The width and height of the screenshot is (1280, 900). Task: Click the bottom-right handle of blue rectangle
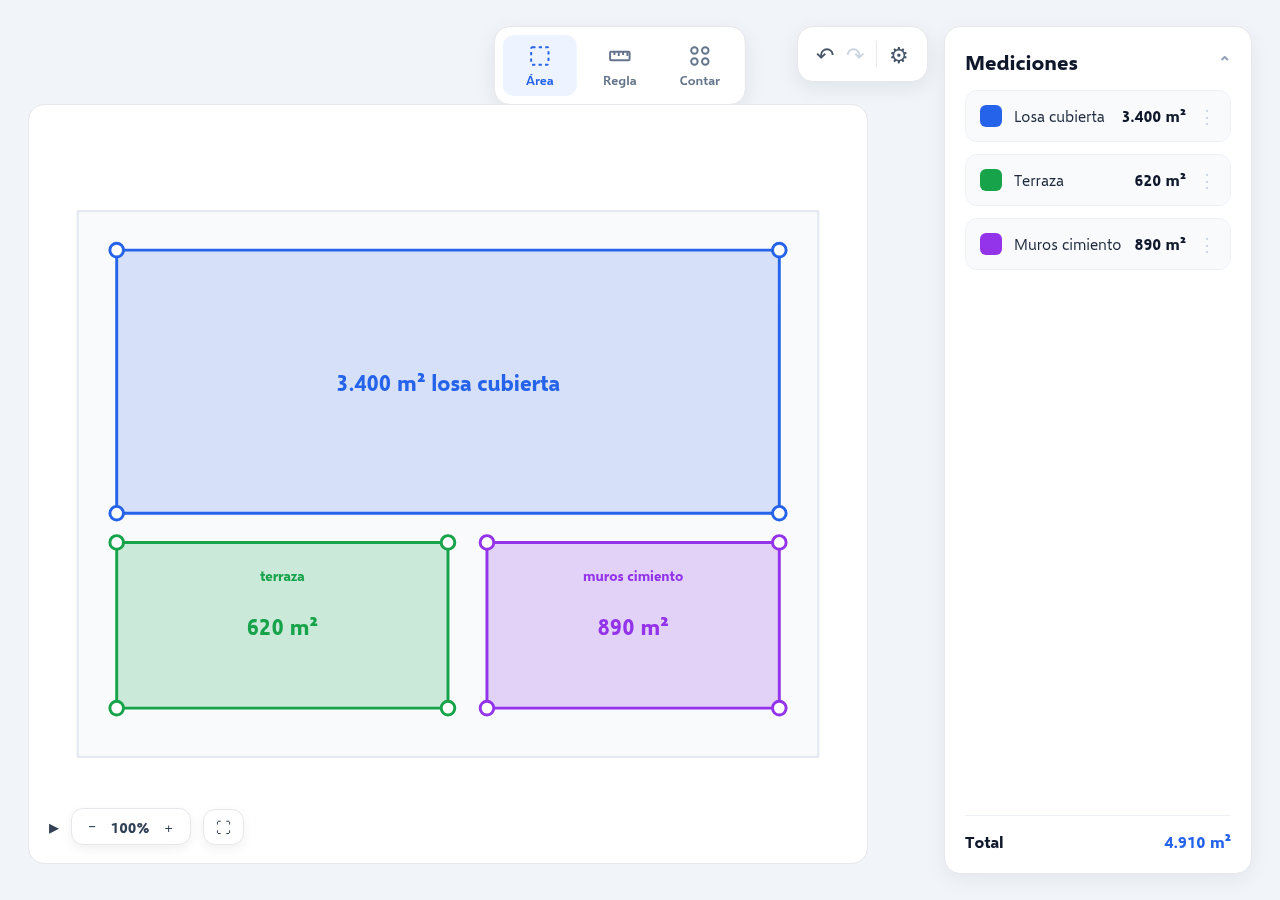pos(779,513)
